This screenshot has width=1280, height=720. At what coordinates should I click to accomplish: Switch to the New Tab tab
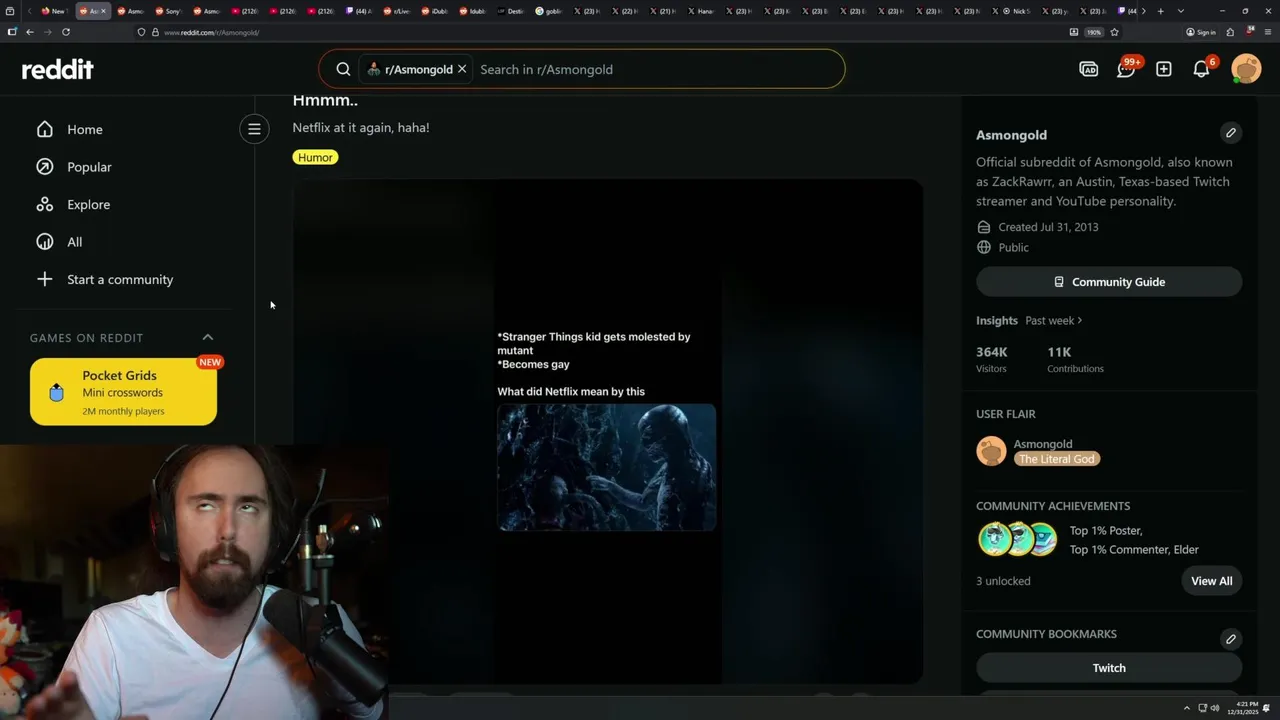click(x=54, y=11)
